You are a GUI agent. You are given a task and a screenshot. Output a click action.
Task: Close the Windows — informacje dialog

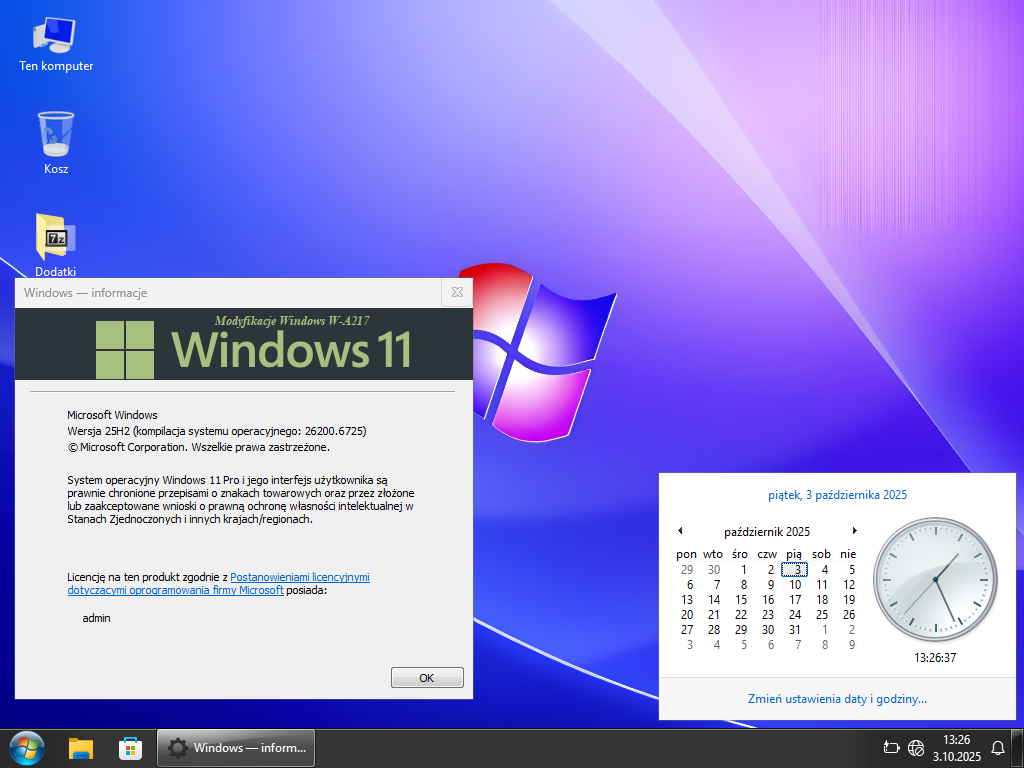[x=457, y=292]
